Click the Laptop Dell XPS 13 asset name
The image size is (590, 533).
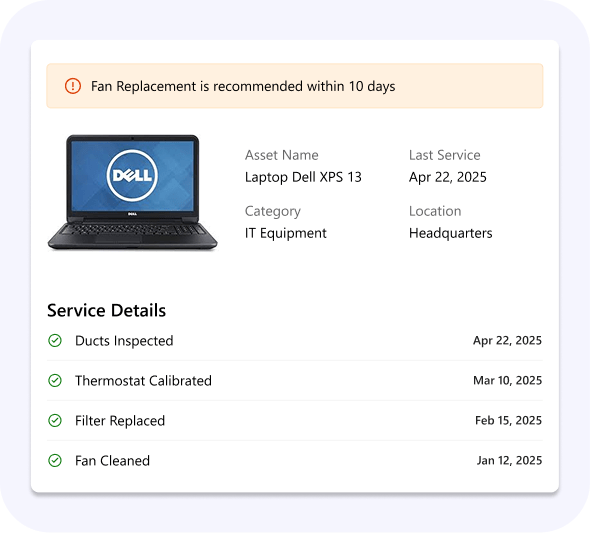click(x=303, y=177)
